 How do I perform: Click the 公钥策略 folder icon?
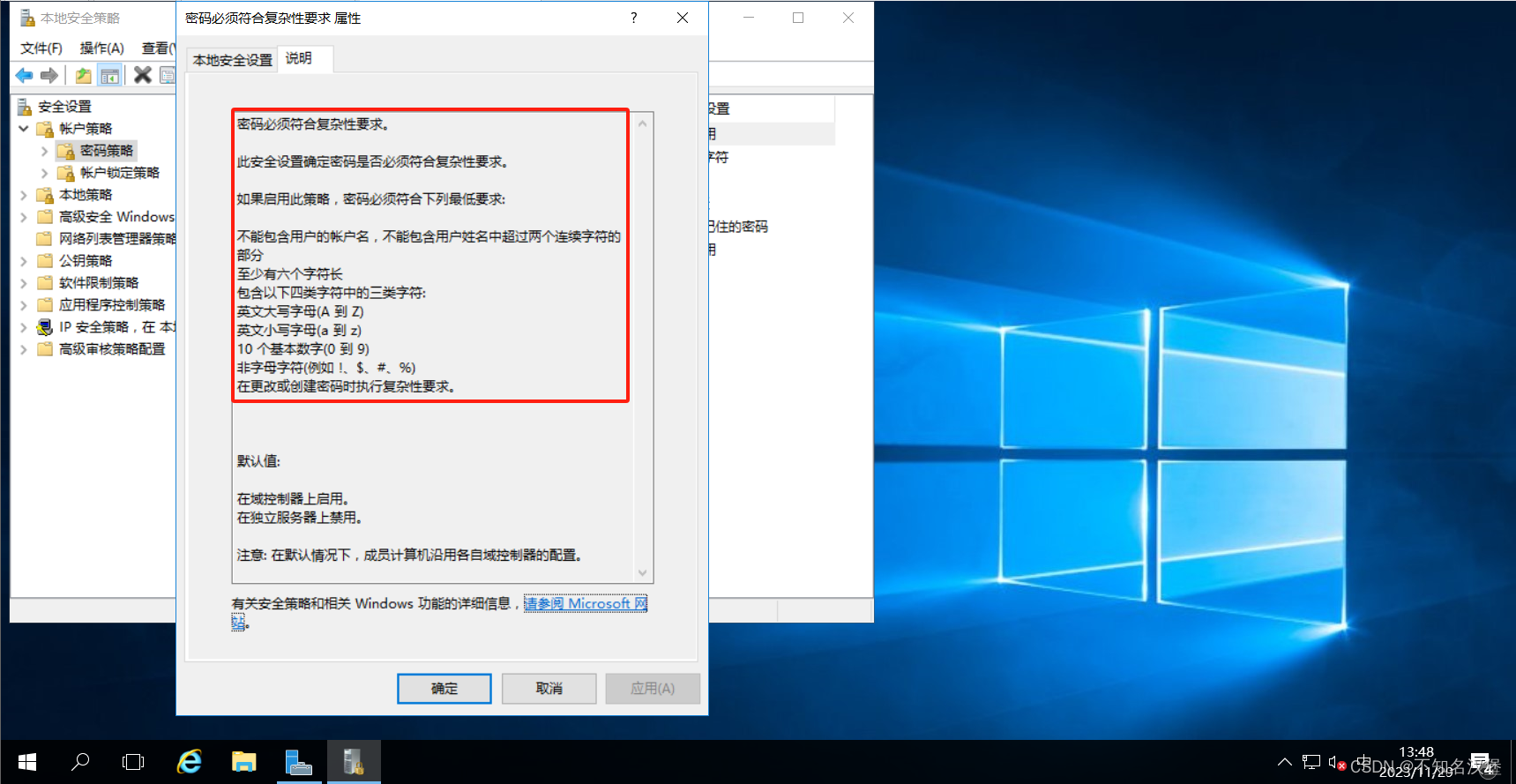click(x=45, y=261)
